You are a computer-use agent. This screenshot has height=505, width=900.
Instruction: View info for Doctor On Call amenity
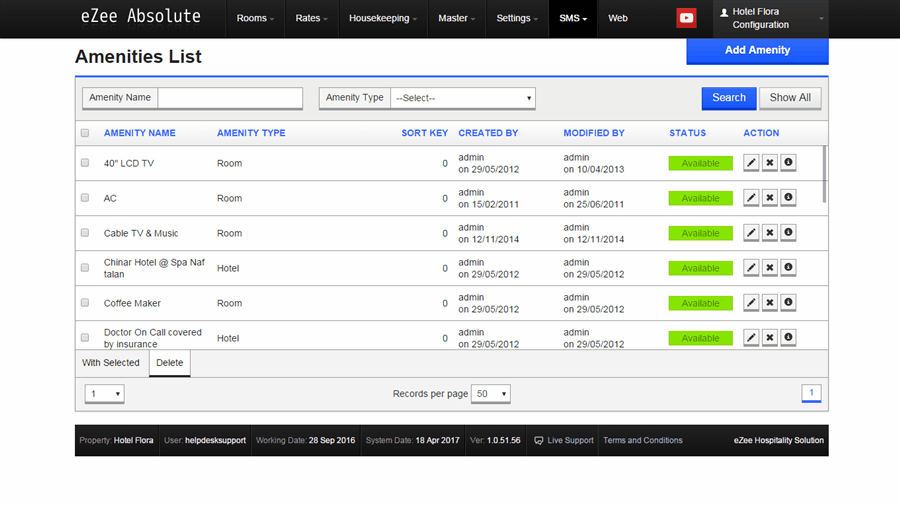point(788,338)
